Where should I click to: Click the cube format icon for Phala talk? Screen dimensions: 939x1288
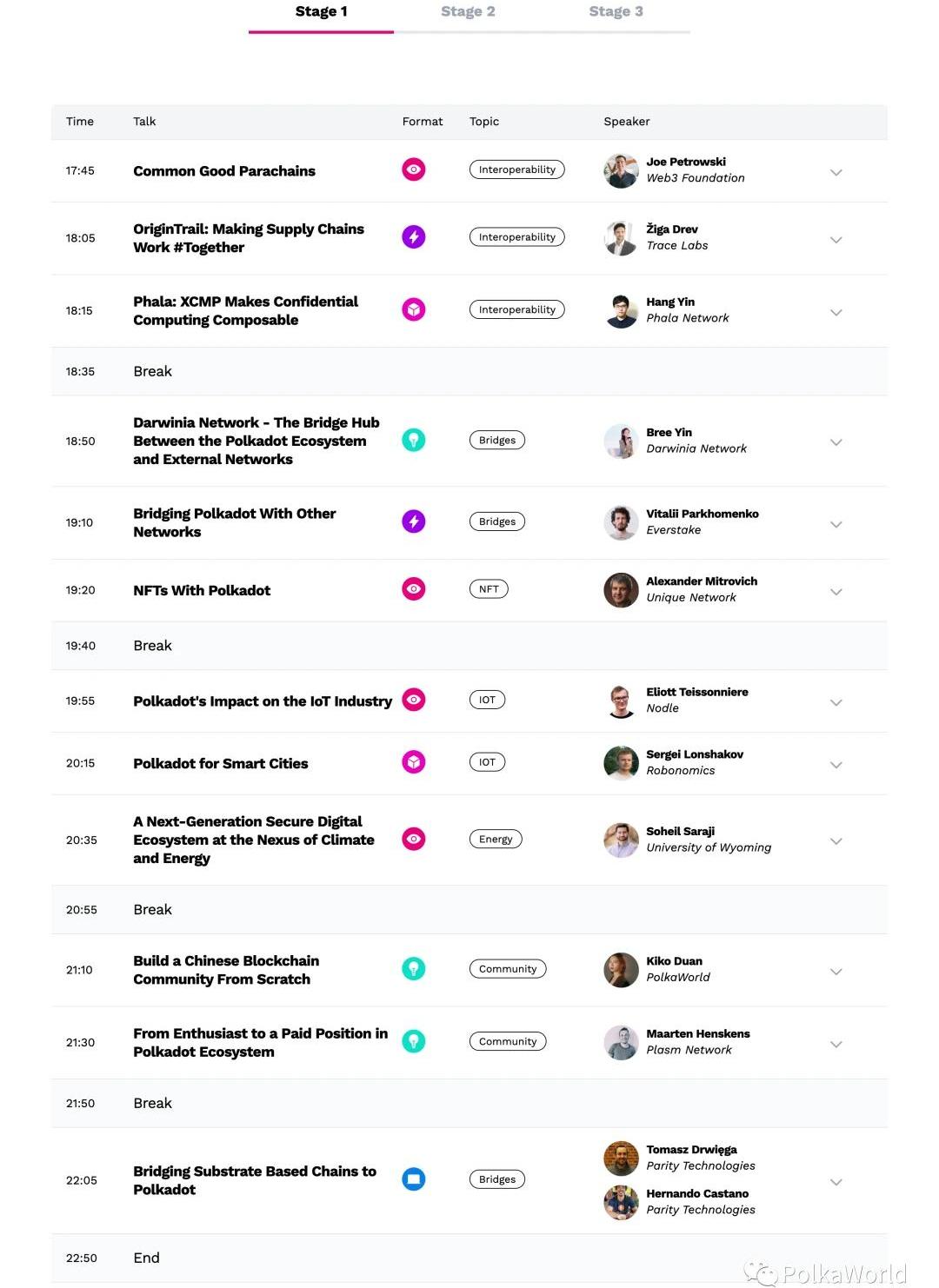413,309
